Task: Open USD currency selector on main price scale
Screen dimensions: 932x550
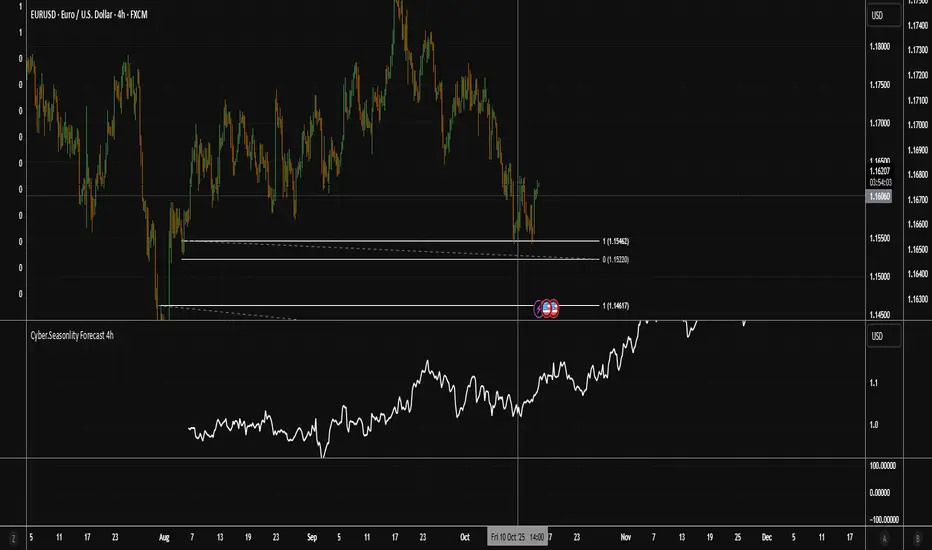Action: 884,15
